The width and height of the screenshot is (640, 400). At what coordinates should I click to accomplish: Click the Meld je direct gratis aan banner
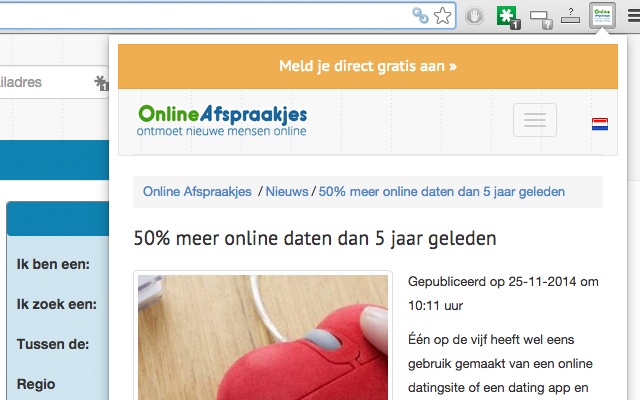point(368,66)
